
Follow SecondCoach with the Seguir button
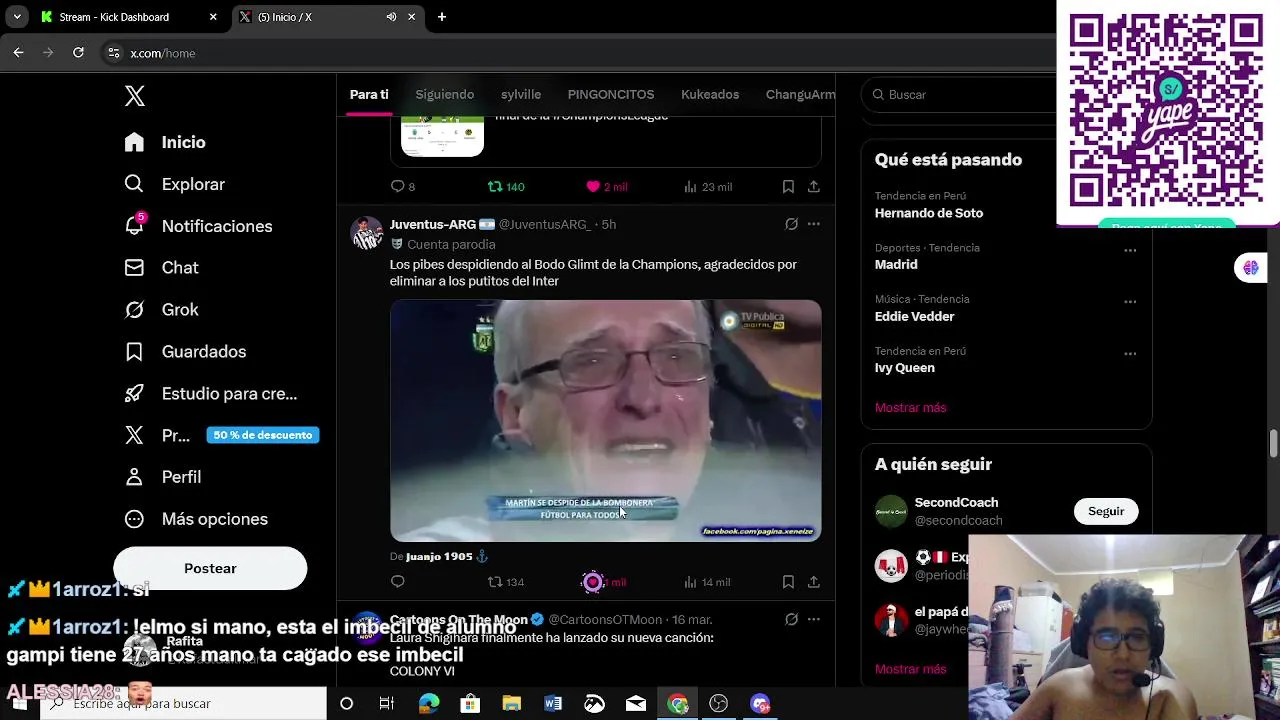[1106, 511]
